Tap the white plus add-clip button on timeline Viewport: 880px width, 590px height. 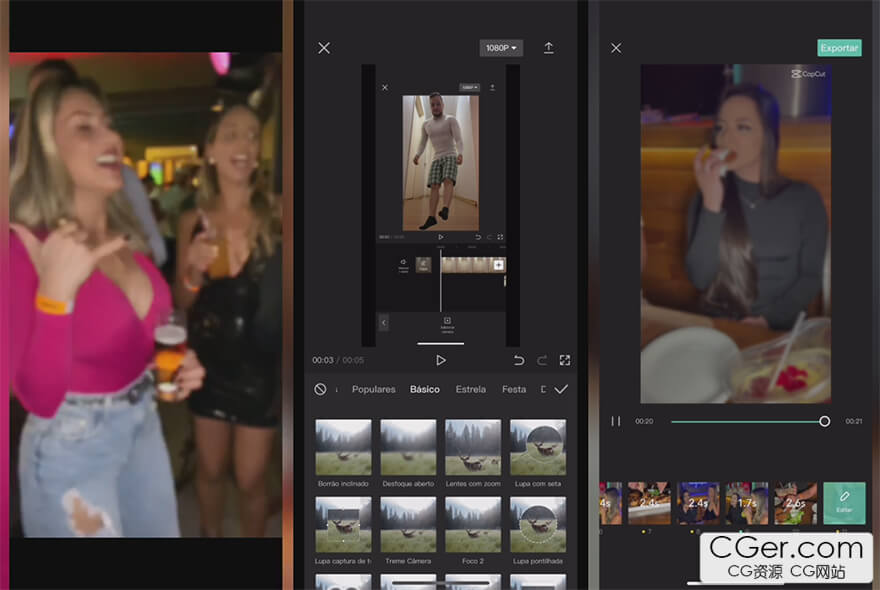tap(498, 265)
